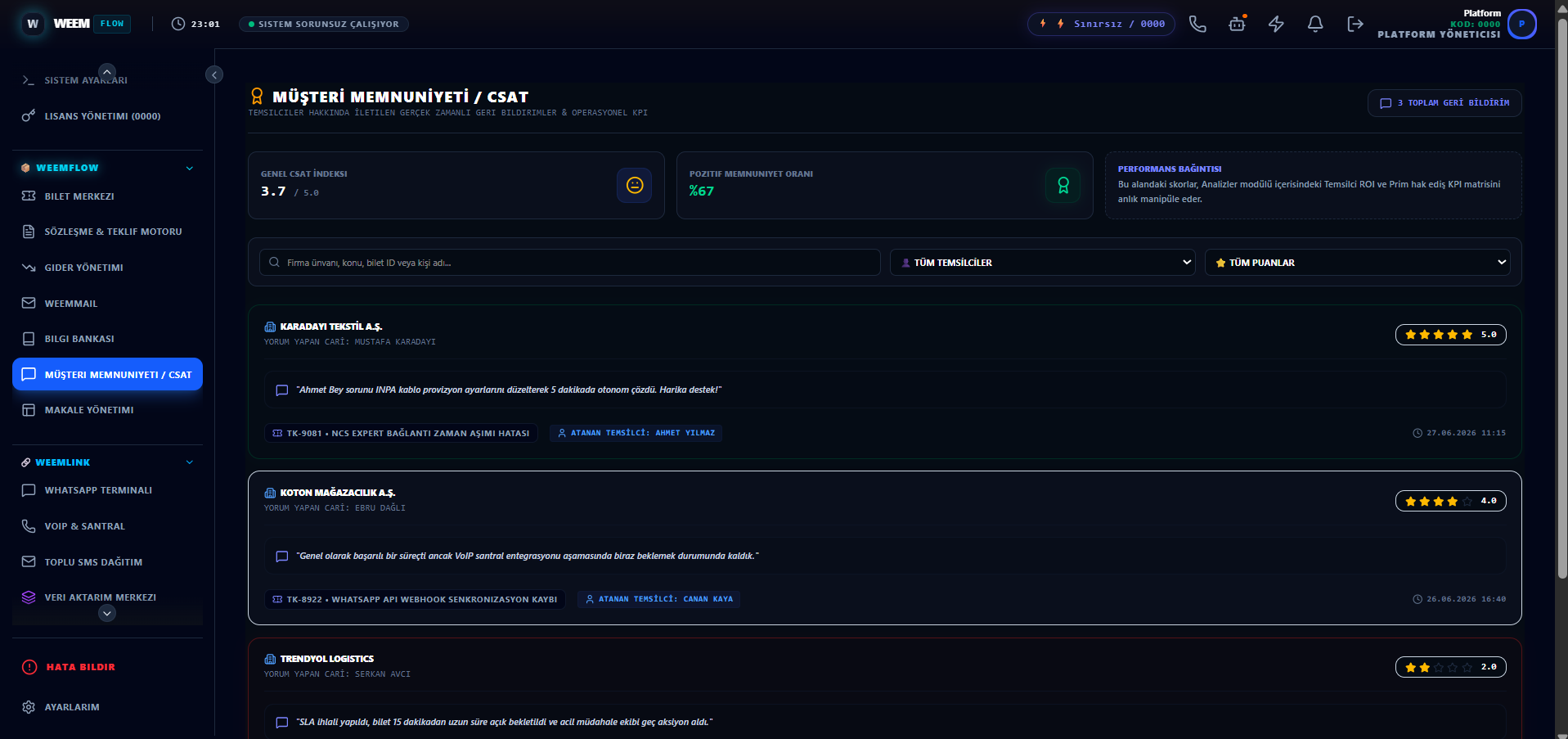
Task: Click commenter name Mustafa Karadayı
Action: tap(395, 342)
